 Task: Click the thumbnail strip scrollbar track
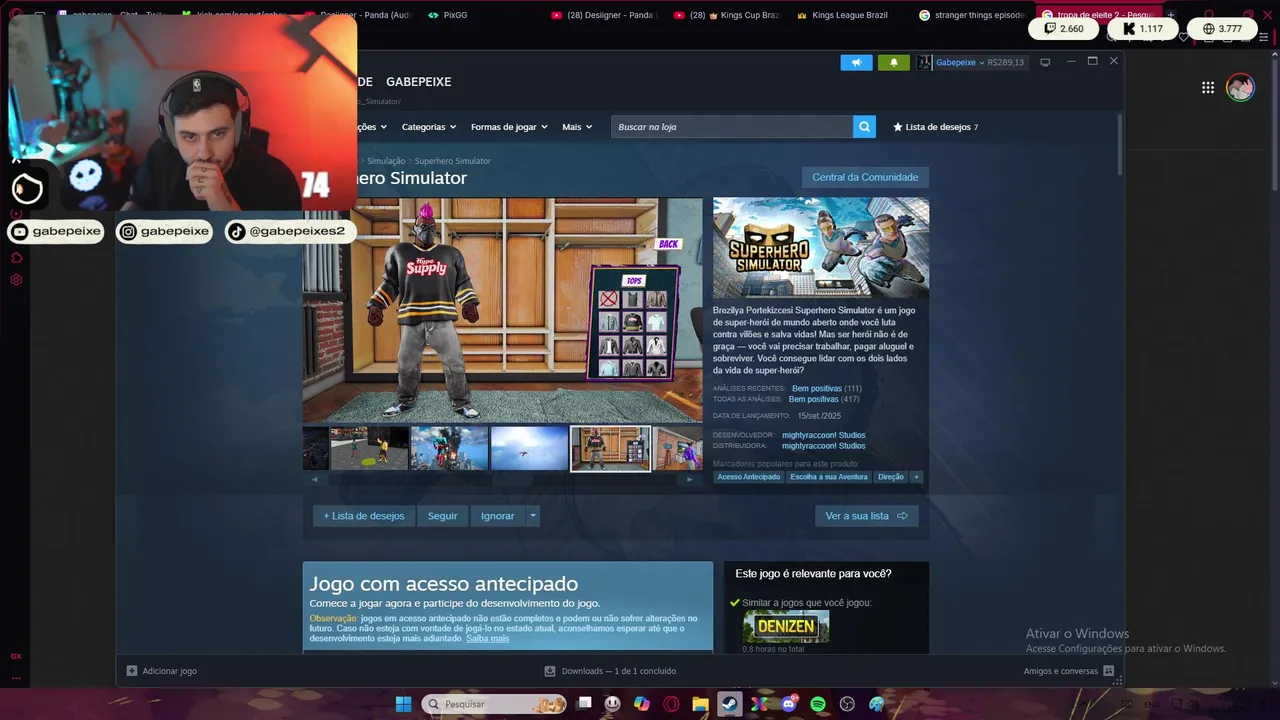click(x=502, y=479)
